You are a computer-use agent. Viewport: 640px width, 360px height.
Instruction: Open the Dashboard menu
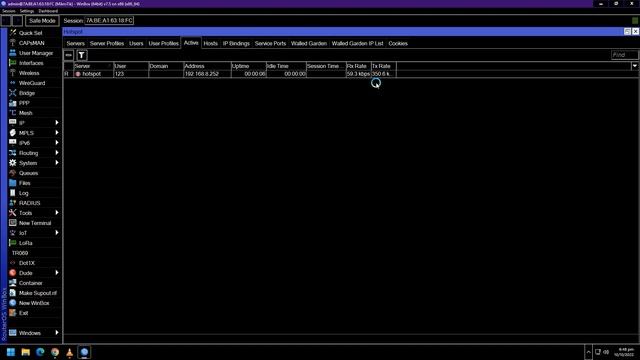48,11
